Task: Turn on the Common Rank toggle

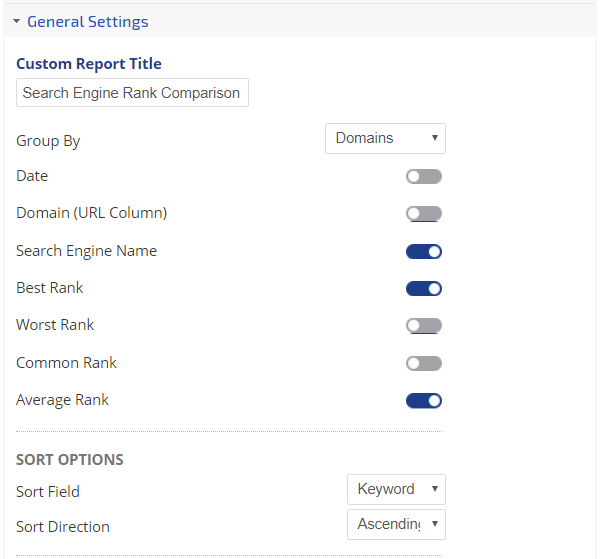Action: click(x=424, y=363)
